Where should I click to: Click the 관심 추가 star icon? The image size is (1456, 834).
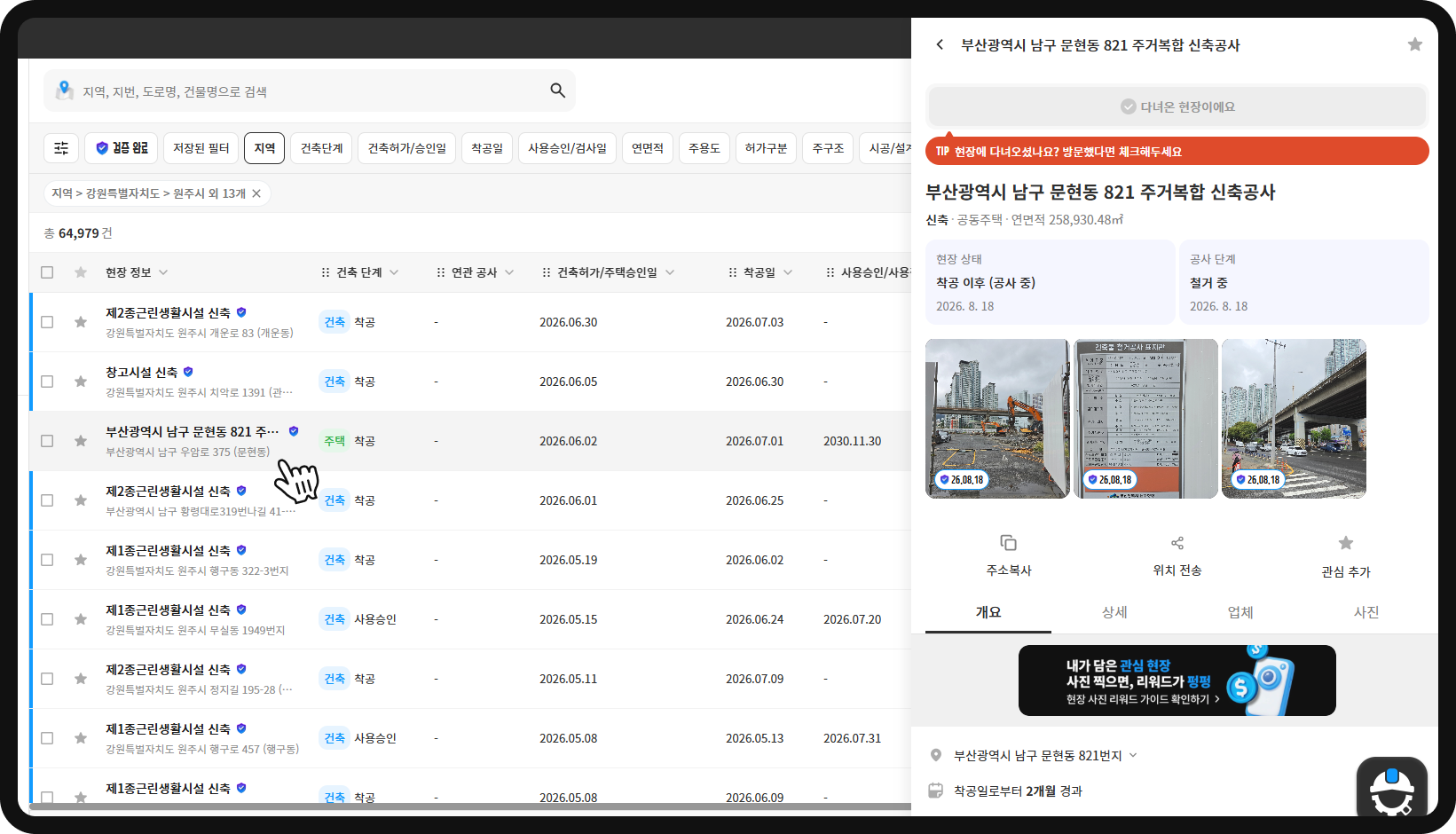click(x=1346, y=543)
